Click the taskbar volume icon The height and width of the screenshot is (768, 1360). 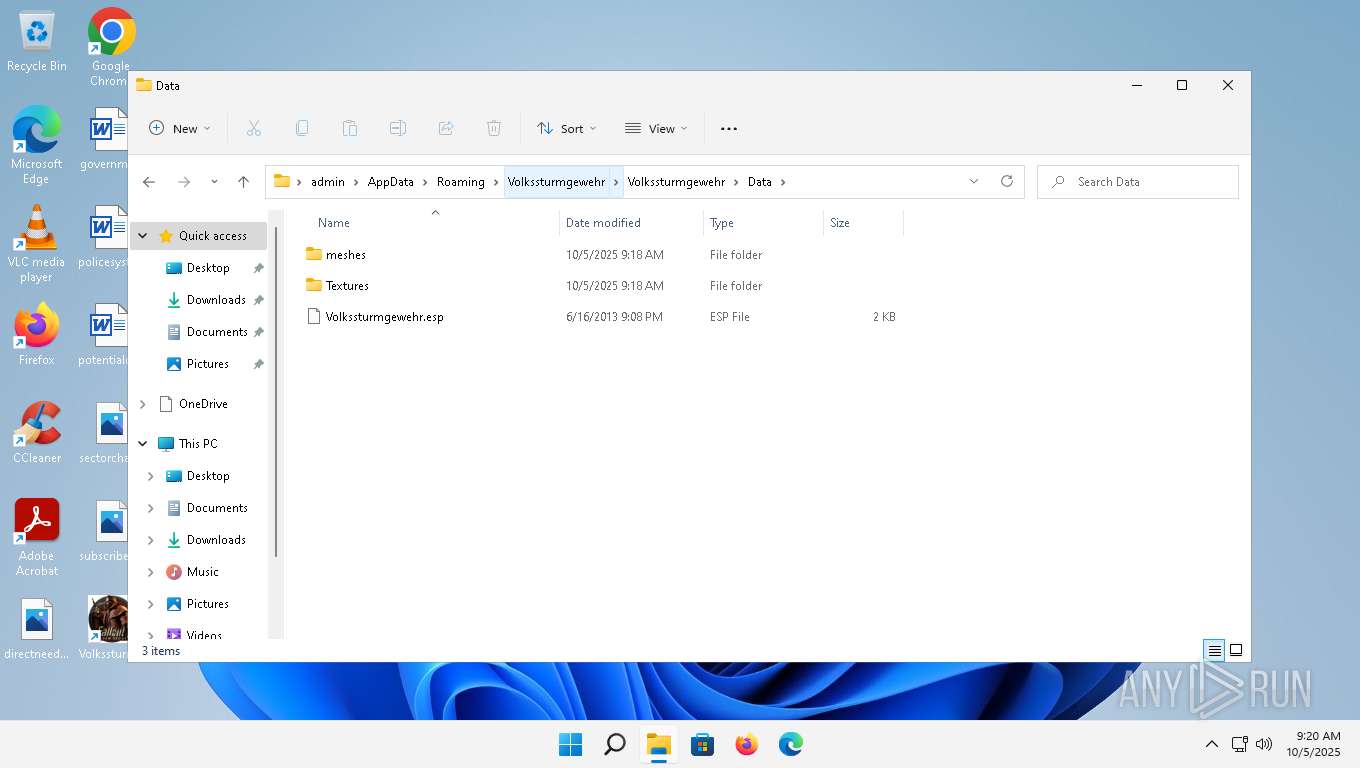click(x=1264, y=744)
